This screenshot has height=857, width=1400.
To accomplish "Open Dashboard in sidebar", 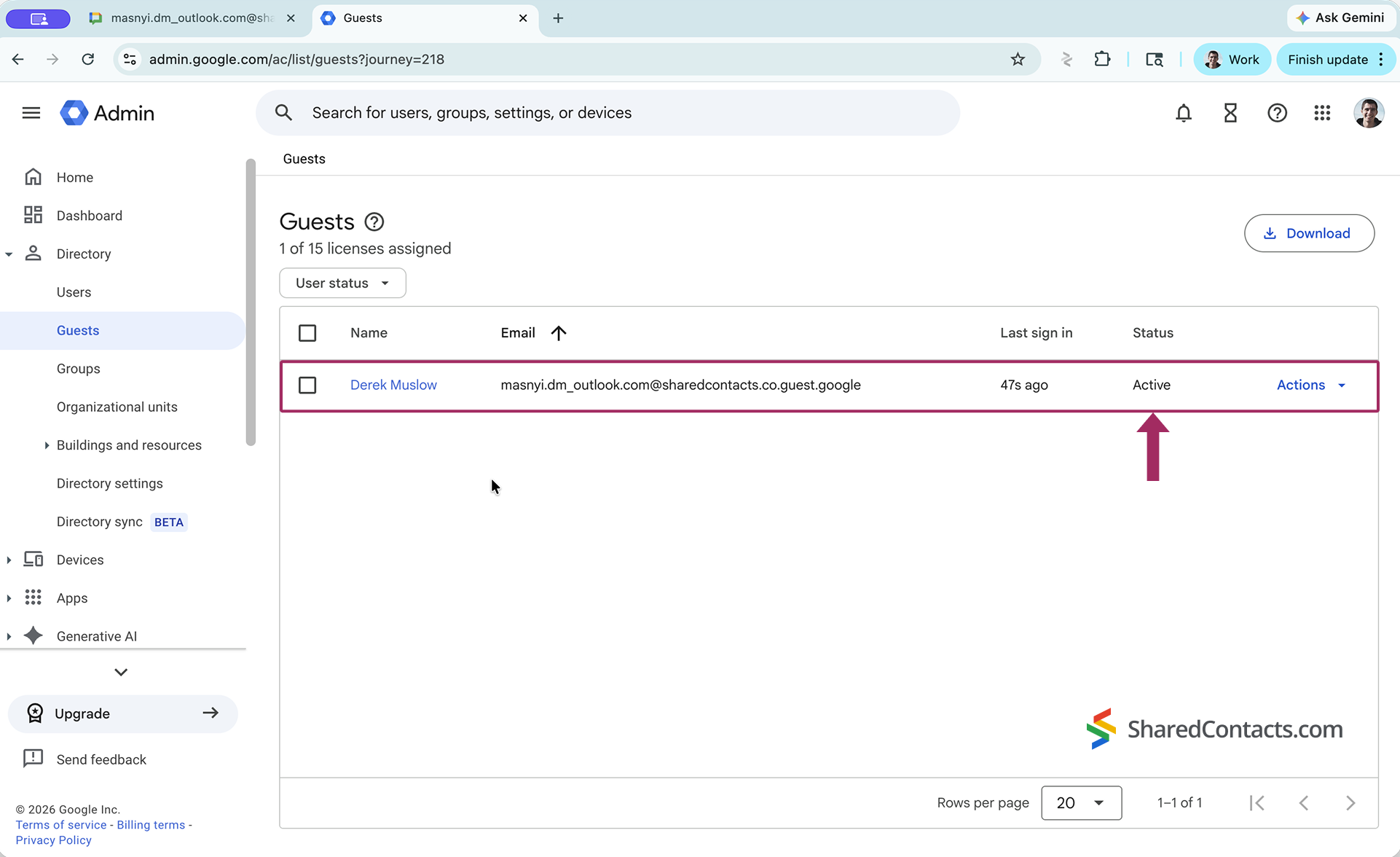I will click(89, 216).
